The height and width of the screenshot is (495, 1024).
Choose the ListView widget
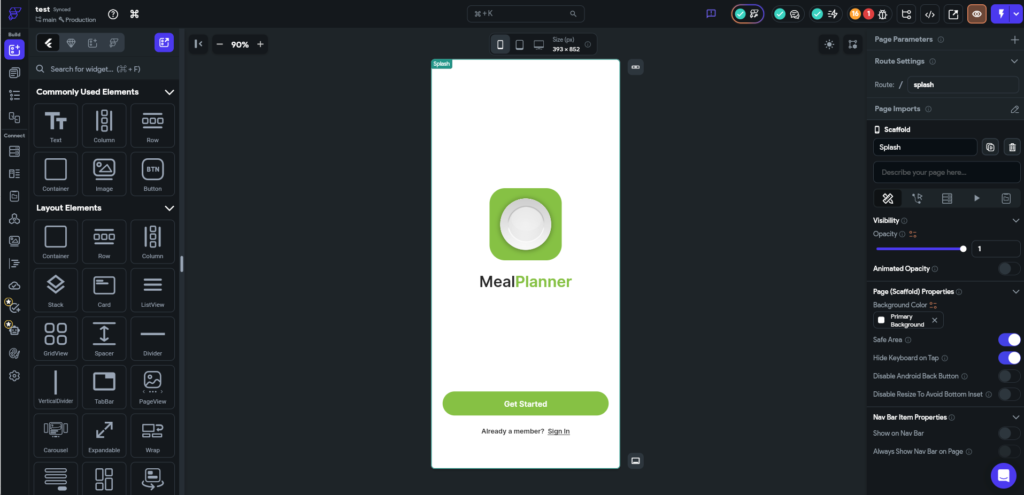pos(152,289)
